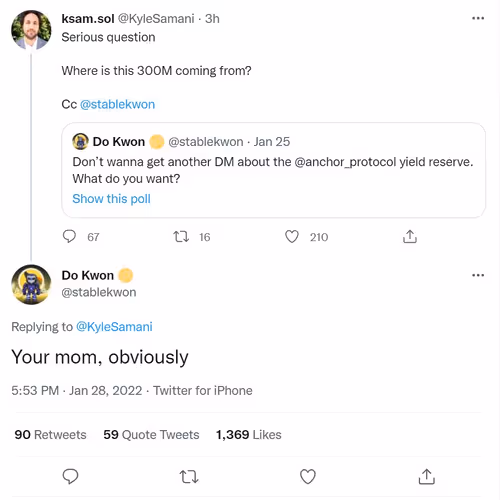Open the 5:53 PM Jan 28, 2022 timestamp
Screen dimensions: 500x500
click(x=77, y=390)
